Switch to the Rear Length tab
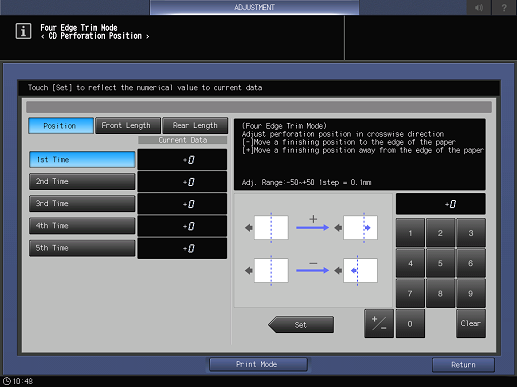The height and width of the screenshot is (387, 517). 195,126
